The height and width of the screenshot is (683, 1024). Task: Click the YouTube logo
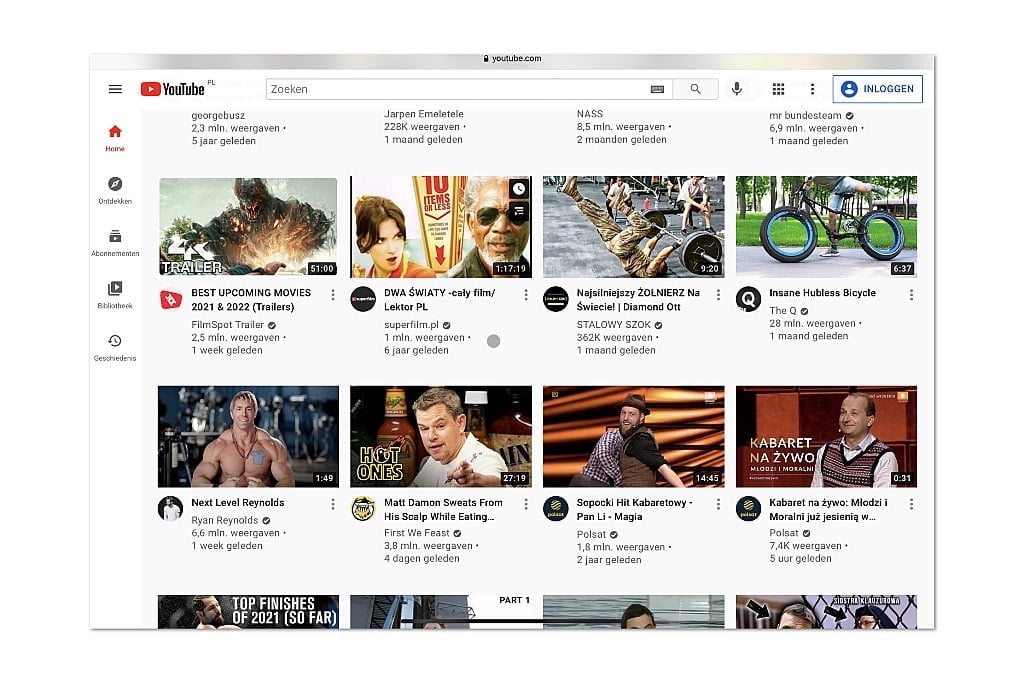click(x=173, y=89)
